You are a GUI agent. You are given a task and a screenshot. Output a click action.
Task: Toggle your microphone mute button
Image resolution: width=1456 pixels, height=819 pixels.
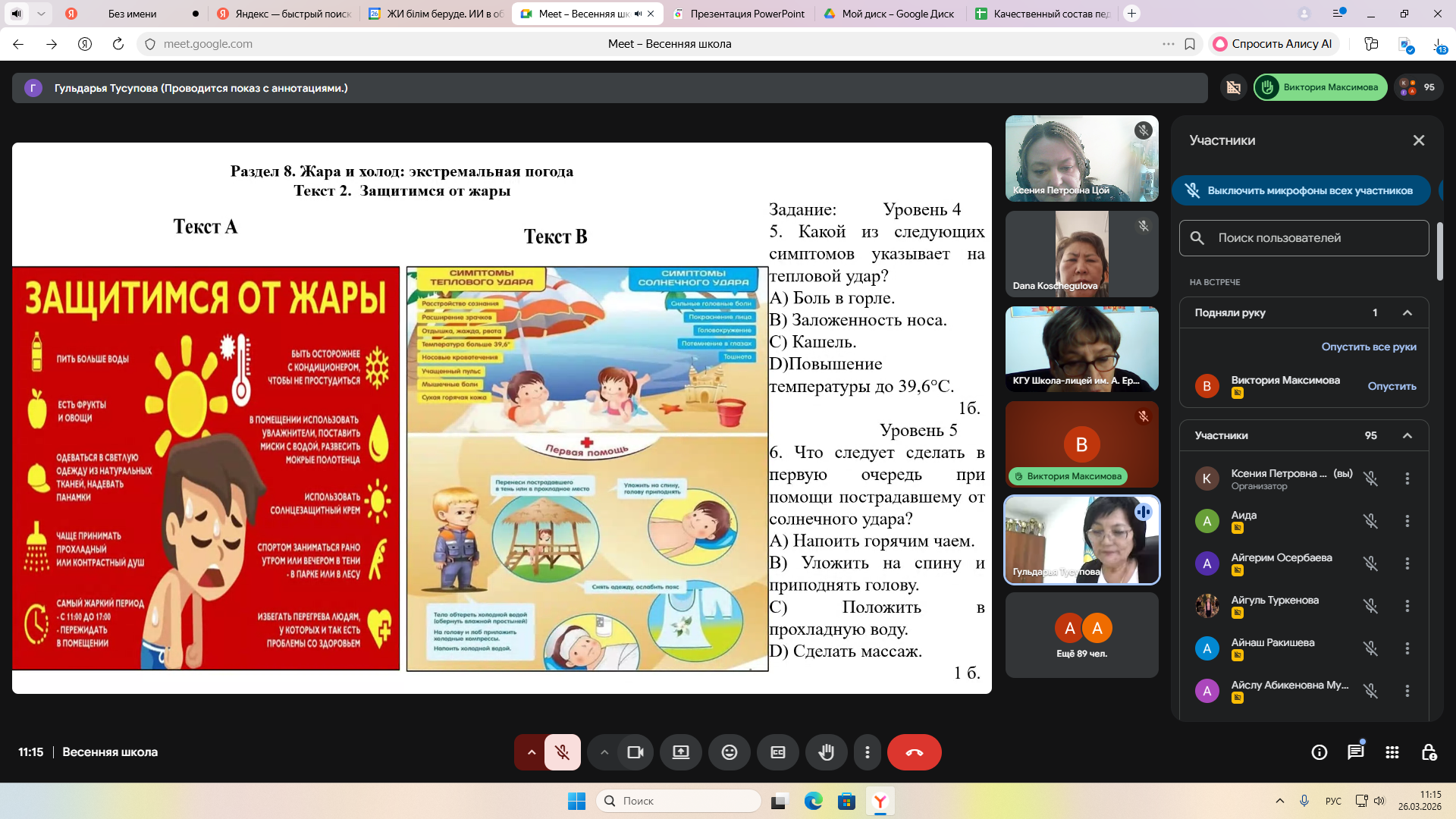[x=562, y=752]
